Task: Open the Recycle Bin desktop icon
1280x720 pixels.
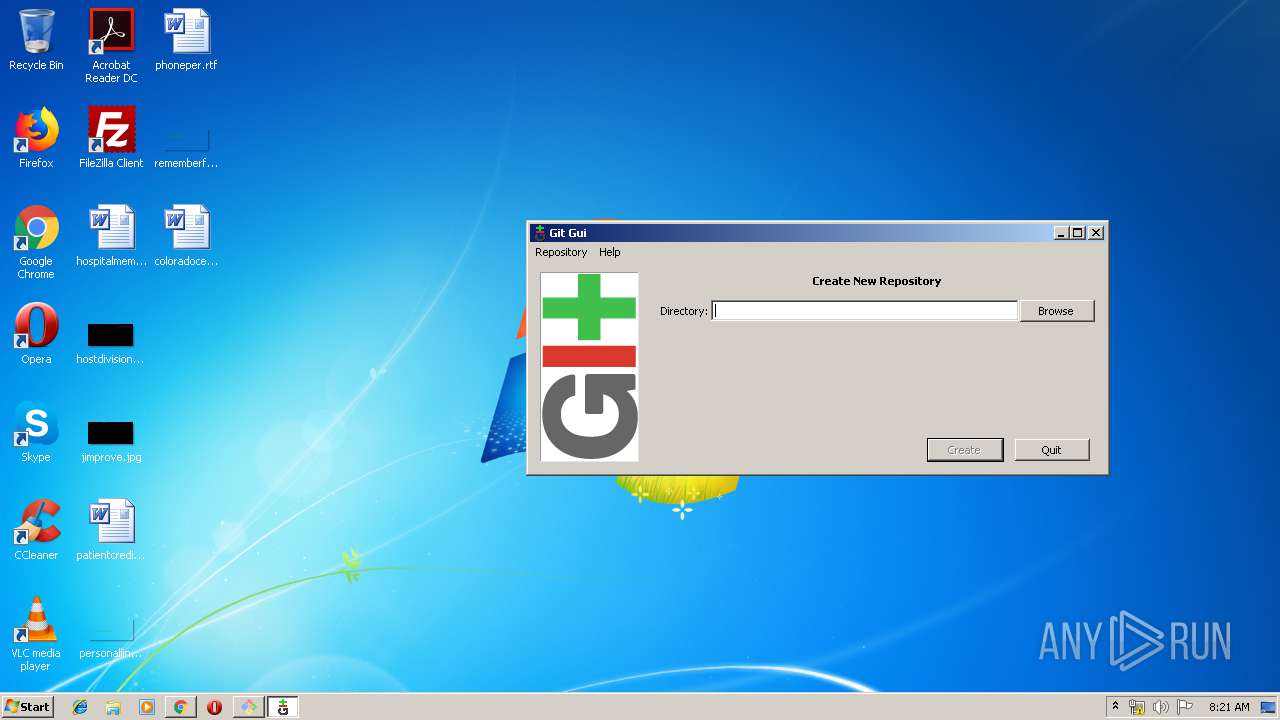Action: coord(36,40)
